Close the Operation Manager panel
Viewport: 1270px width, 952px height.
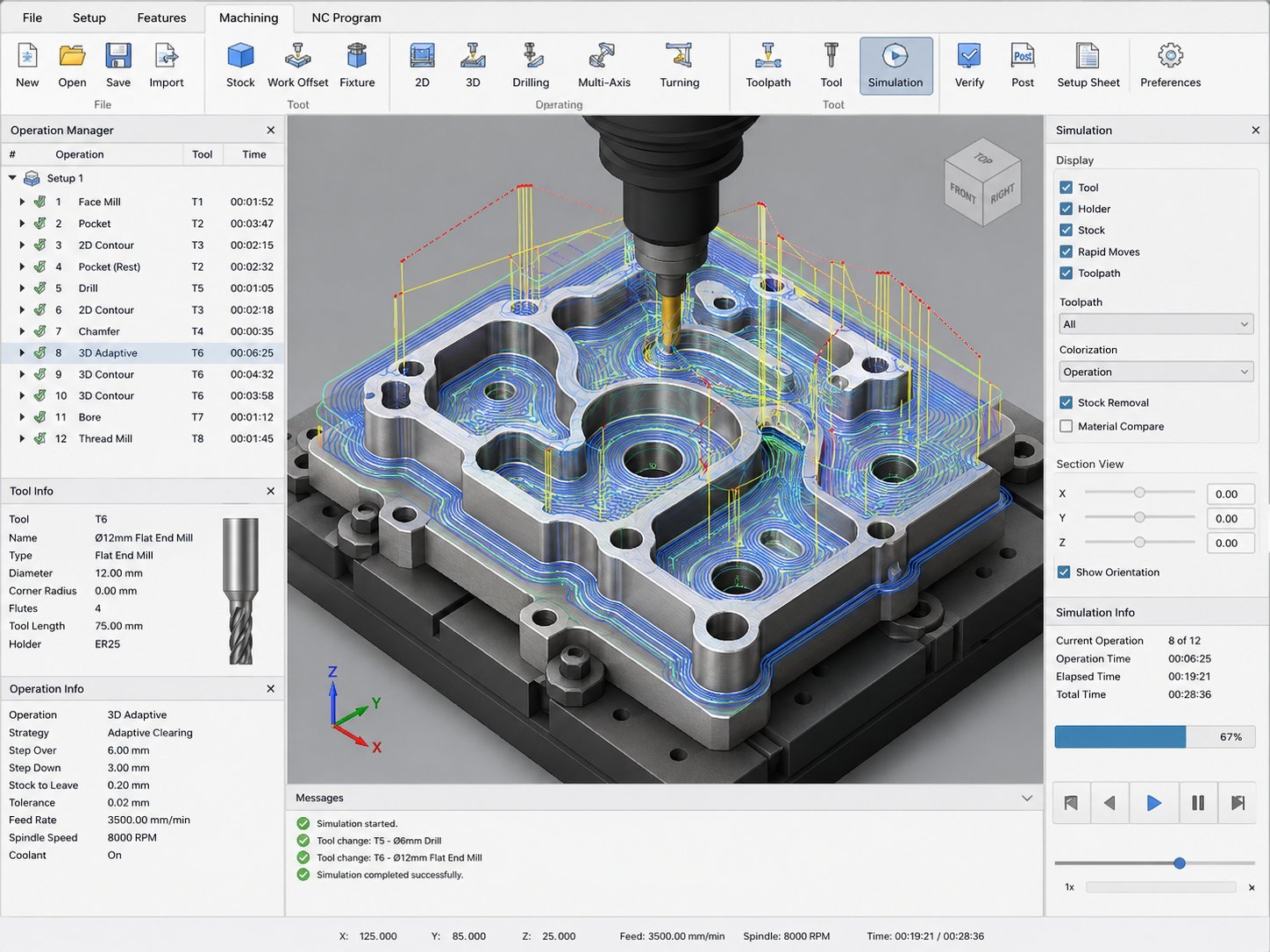coord(270,130)
